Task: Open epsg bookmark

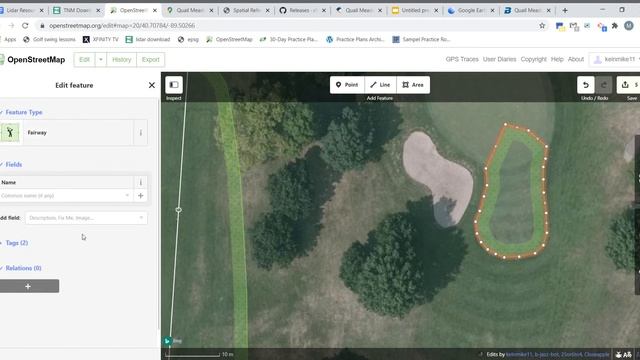Action: pos(189,39)
